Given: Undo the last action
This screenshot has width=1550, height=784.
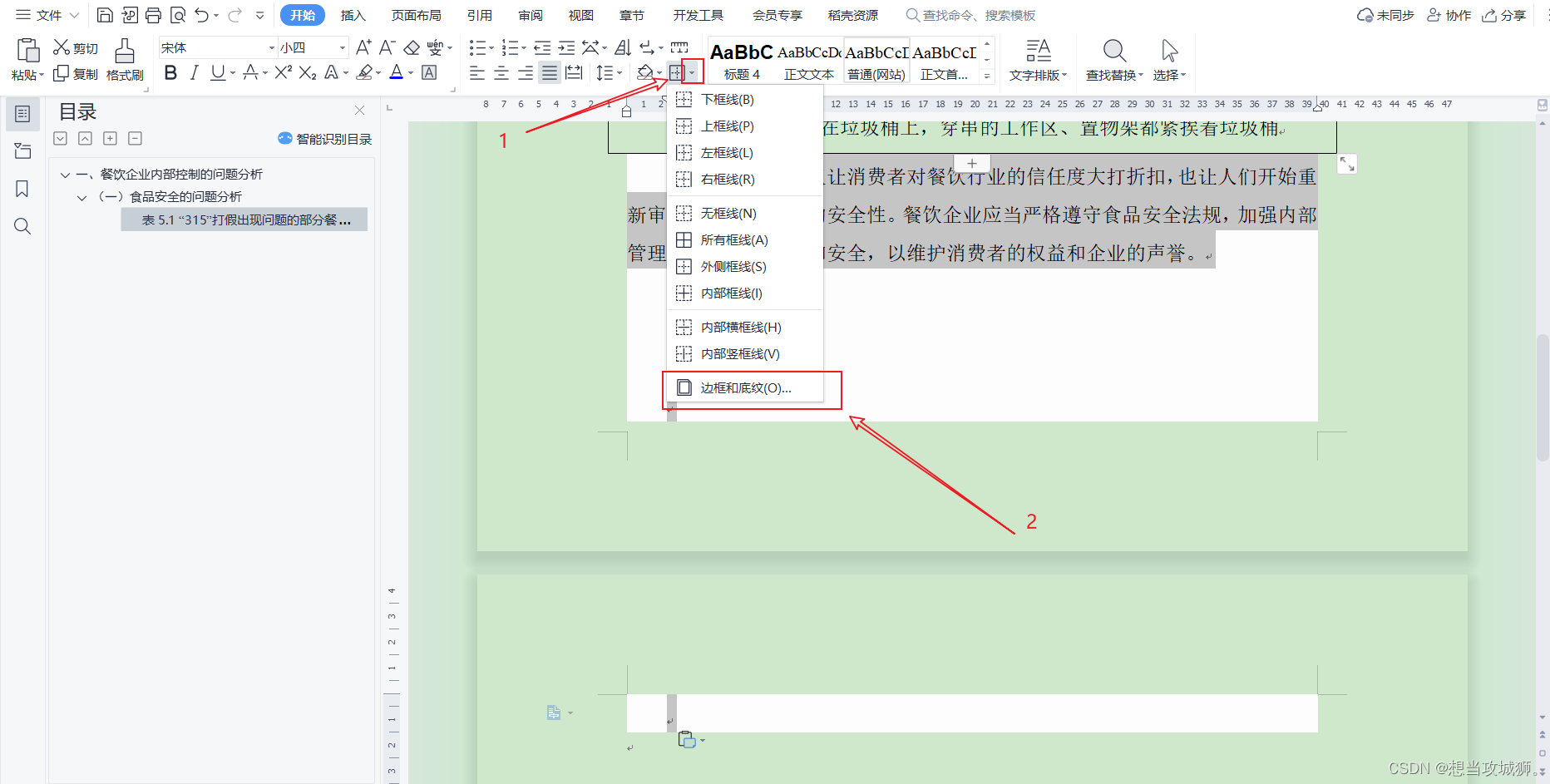Looking at the screenshot, I should 201,15.
